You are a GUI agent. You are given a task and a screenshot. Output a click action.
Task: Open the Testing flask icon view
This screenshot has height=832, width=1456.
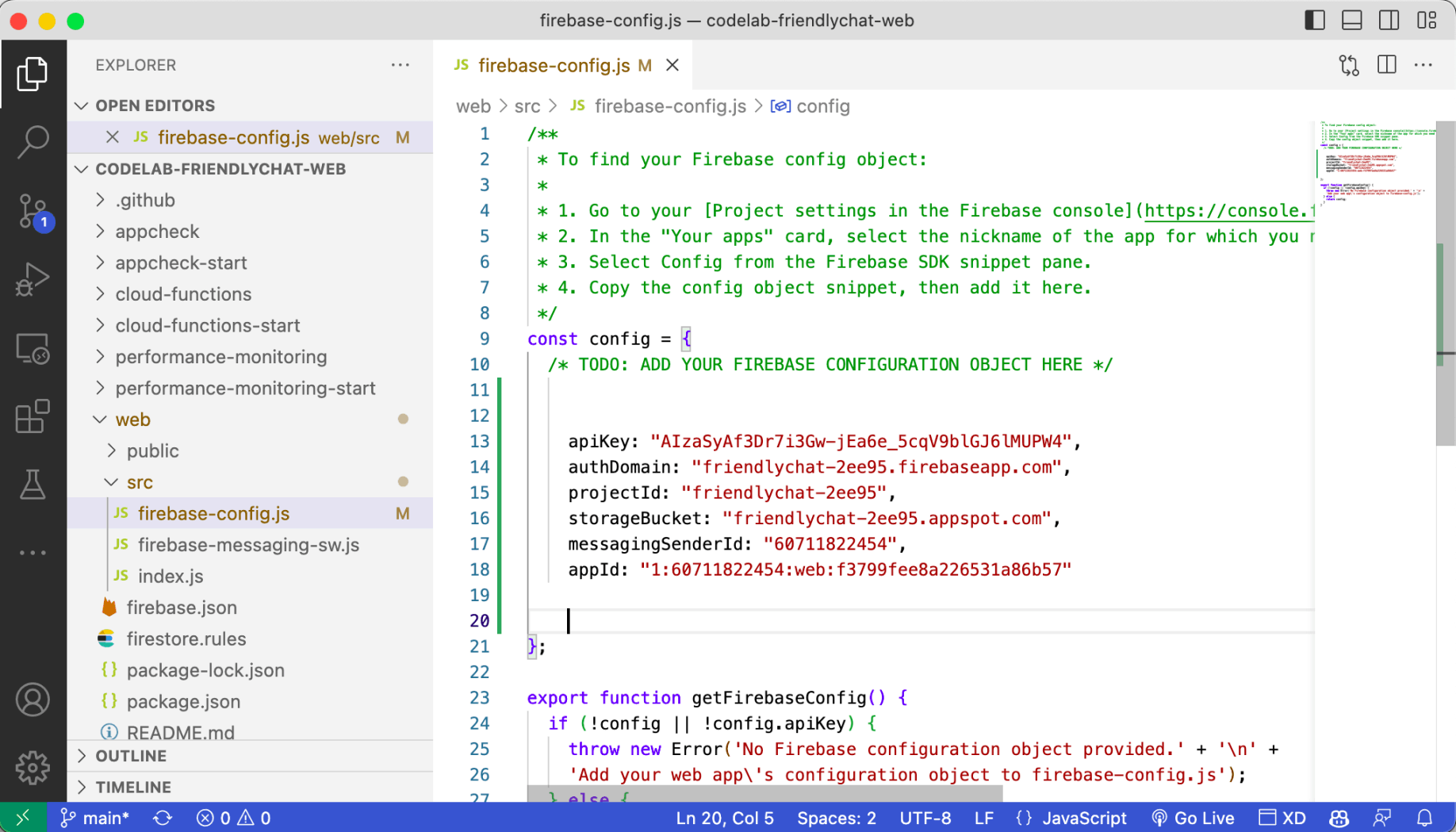33,485
